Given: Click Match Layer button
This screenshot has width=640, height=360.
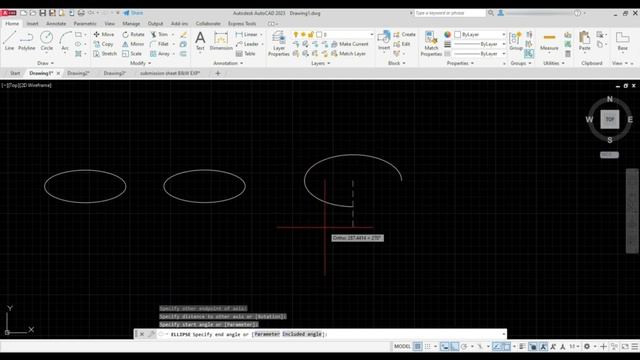Looking at the screenshot, I should [349, 53].
